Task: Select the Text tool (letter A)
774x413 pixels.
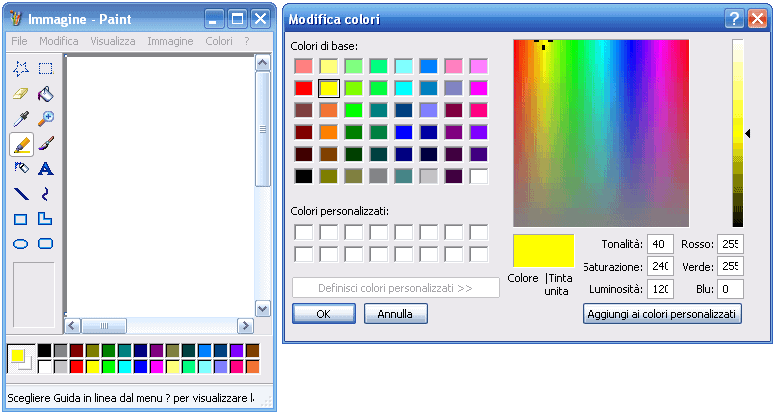Action: (45, 169)
